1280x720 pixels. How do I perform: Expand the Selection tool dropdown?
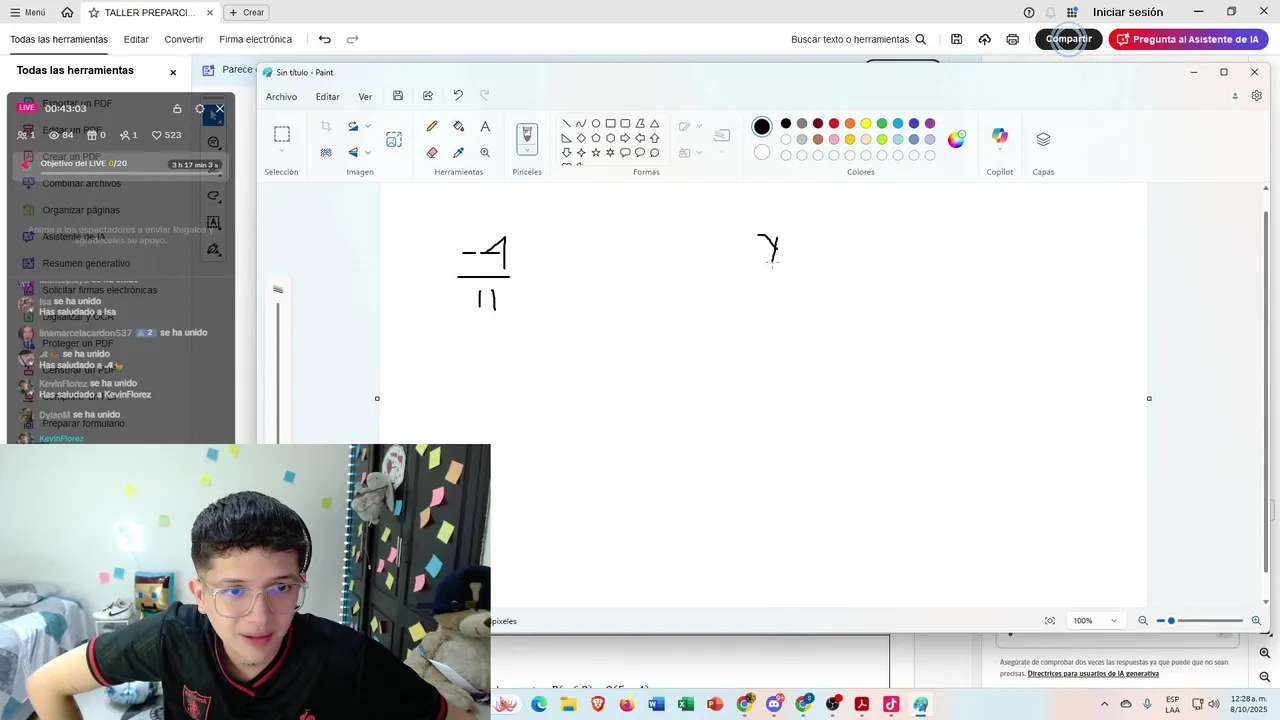pos(282,151)
